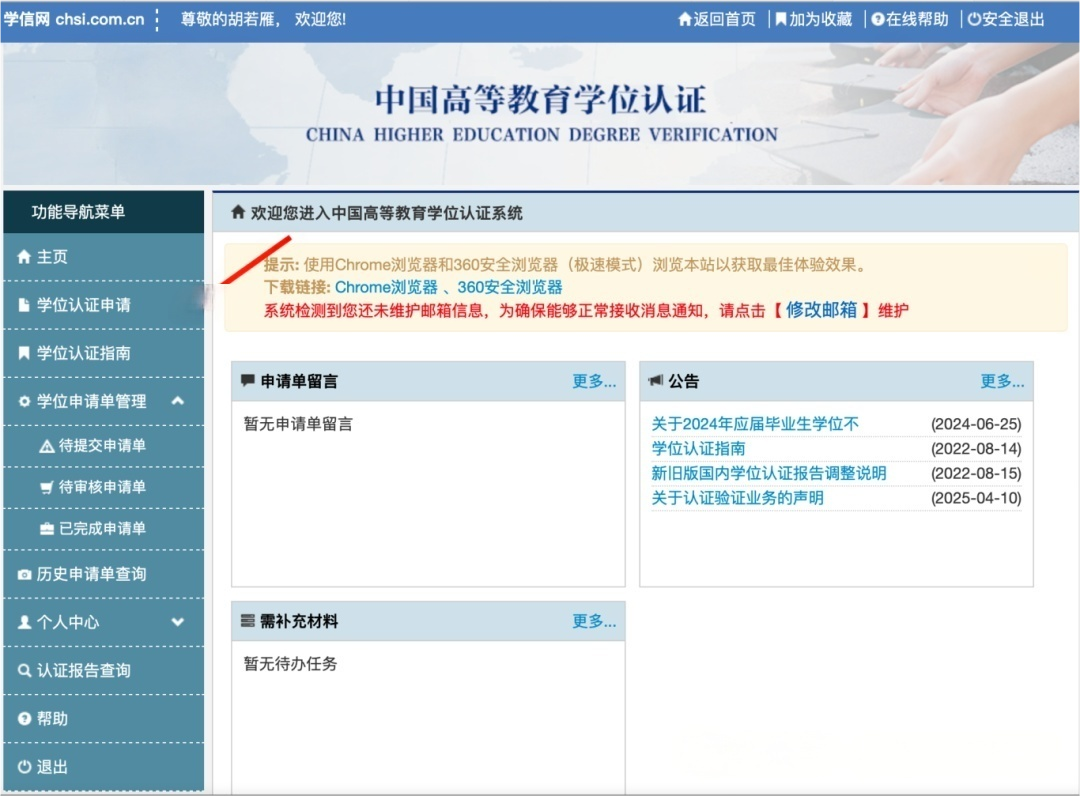Click the gear icon beside 学位申请单管理

pyautogui.click(x=24, y=401)
